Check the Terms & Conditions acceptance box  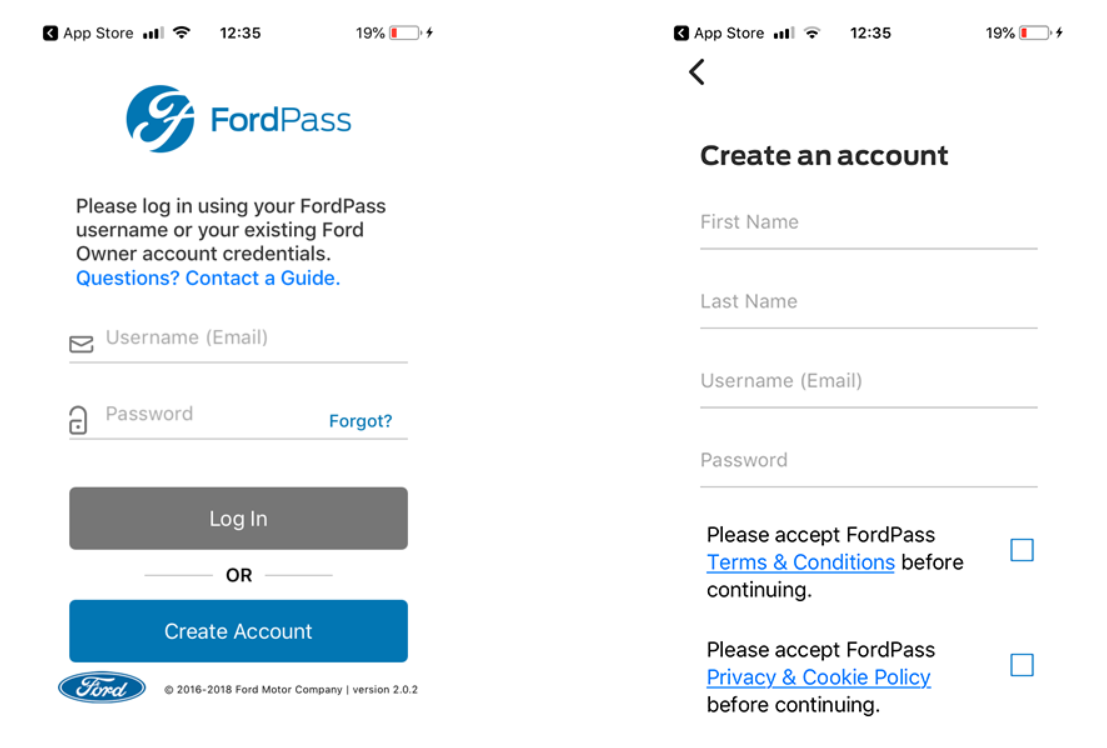1021,550
